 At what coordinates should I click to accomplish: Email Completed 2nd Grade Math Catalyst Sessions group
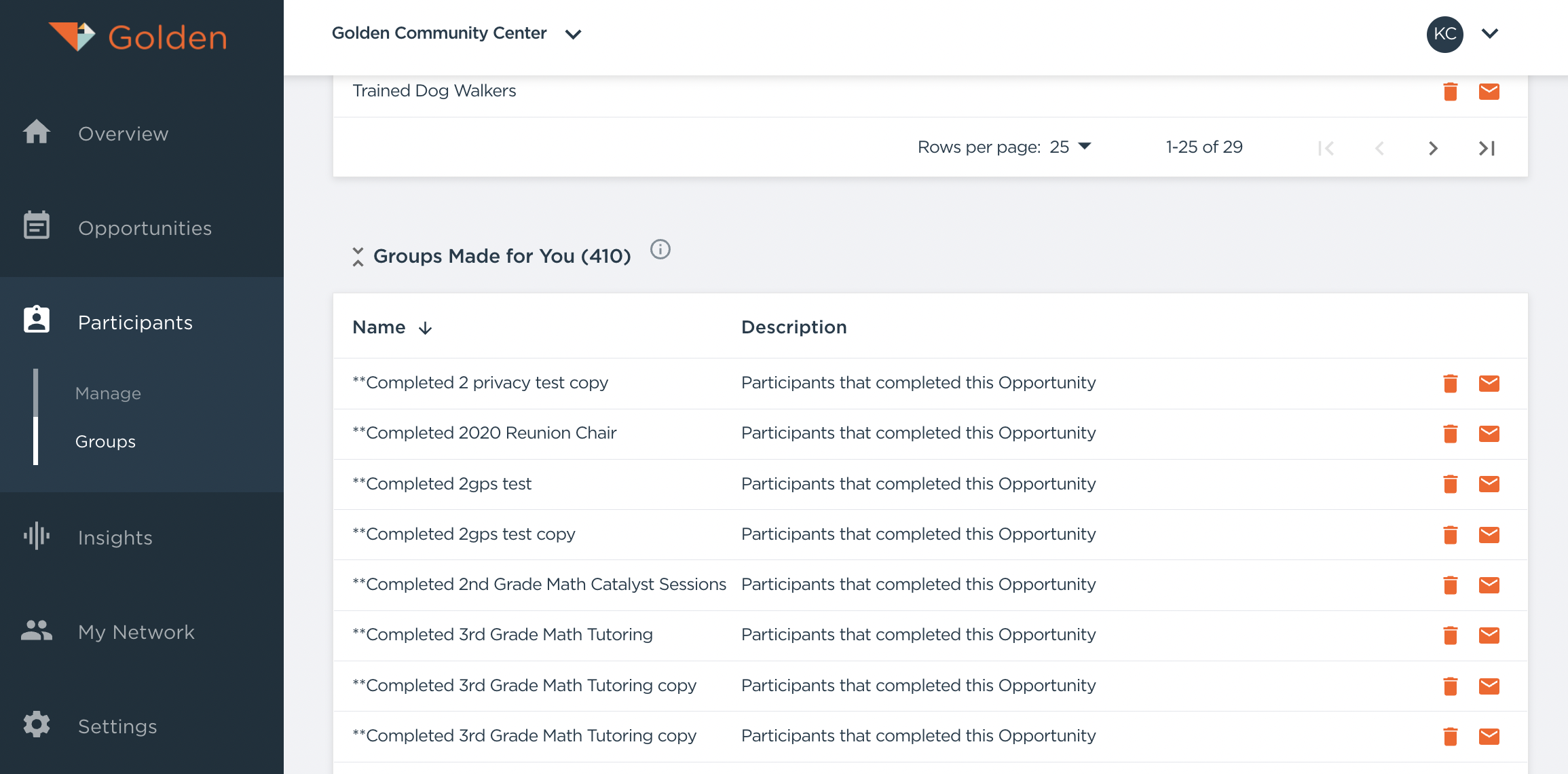pos(1489,585)
